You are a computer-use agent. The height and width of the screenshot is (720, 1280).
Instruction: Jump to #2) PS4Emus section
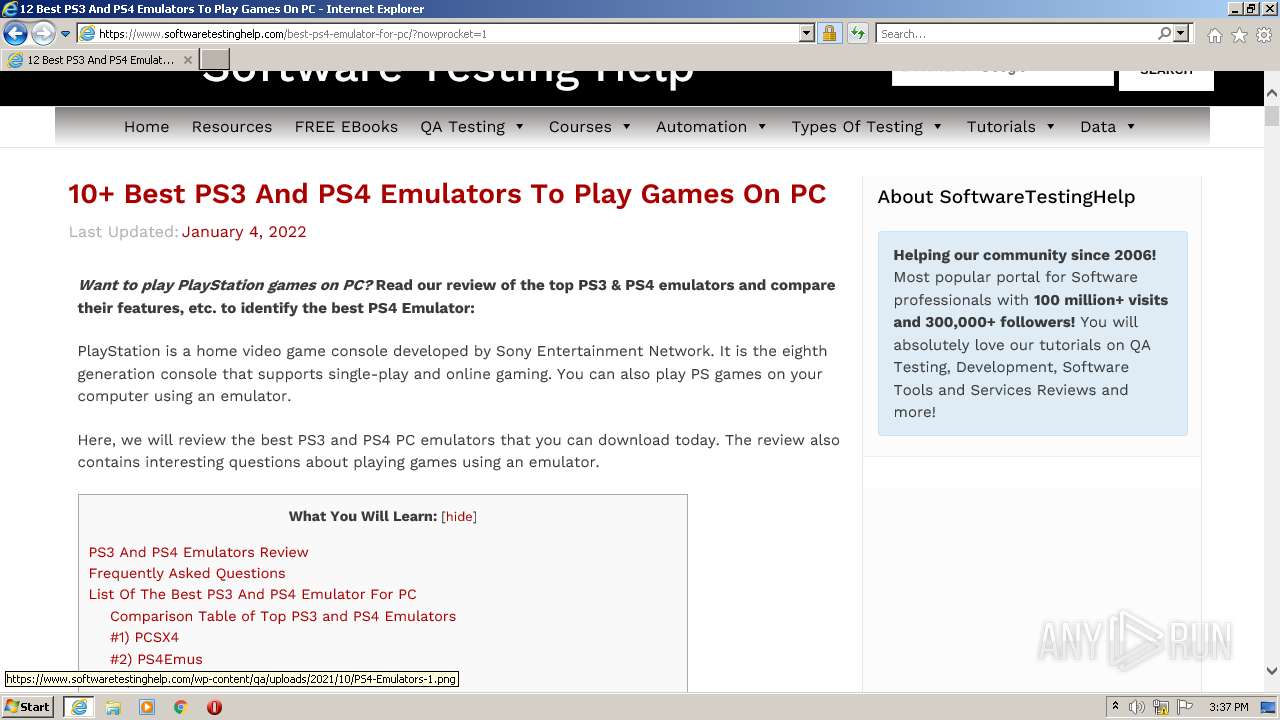pos(156,659)
